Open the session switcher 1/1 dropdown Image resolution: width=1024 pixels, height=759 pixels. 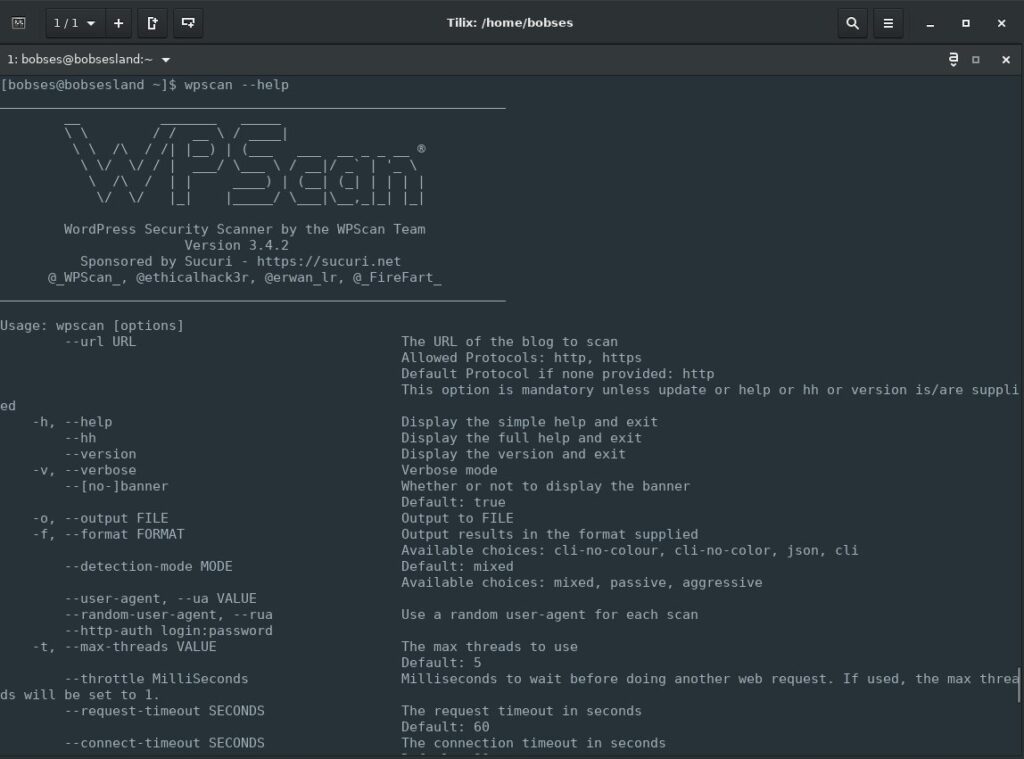tap(74, 23)
